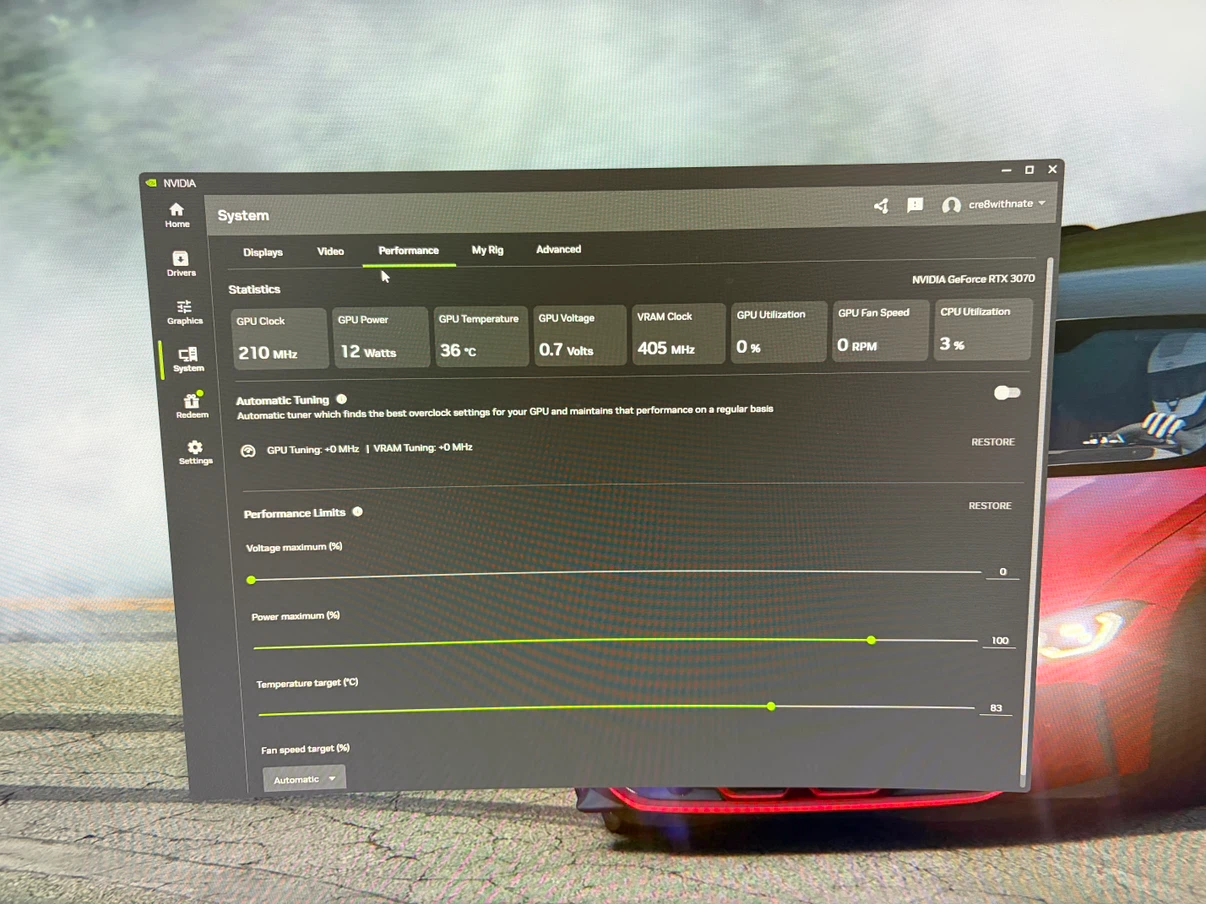The height and width of the screenshot is (904, 1206).
Task: Open the Home section in sidebar
Action: (177, 215)
